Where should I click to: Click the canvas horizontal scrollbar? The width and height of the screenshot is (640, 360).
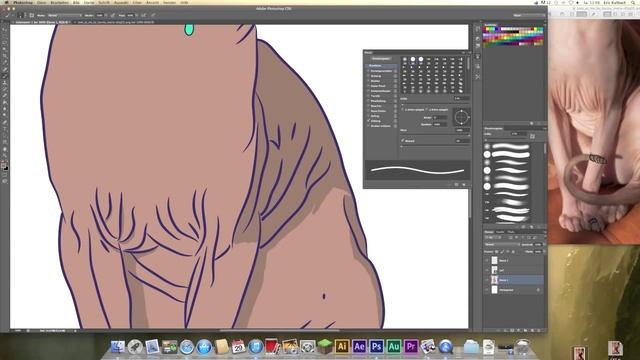(279, 331)
